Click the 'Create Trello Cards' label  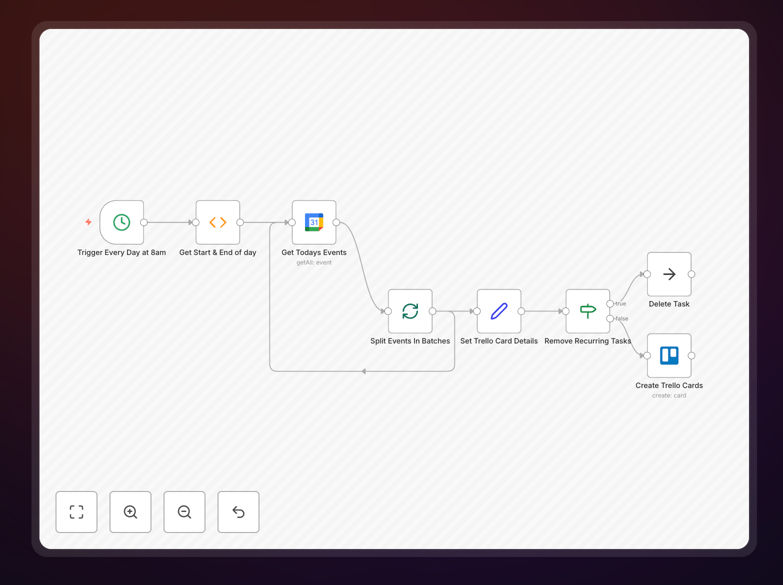[669, 386]
